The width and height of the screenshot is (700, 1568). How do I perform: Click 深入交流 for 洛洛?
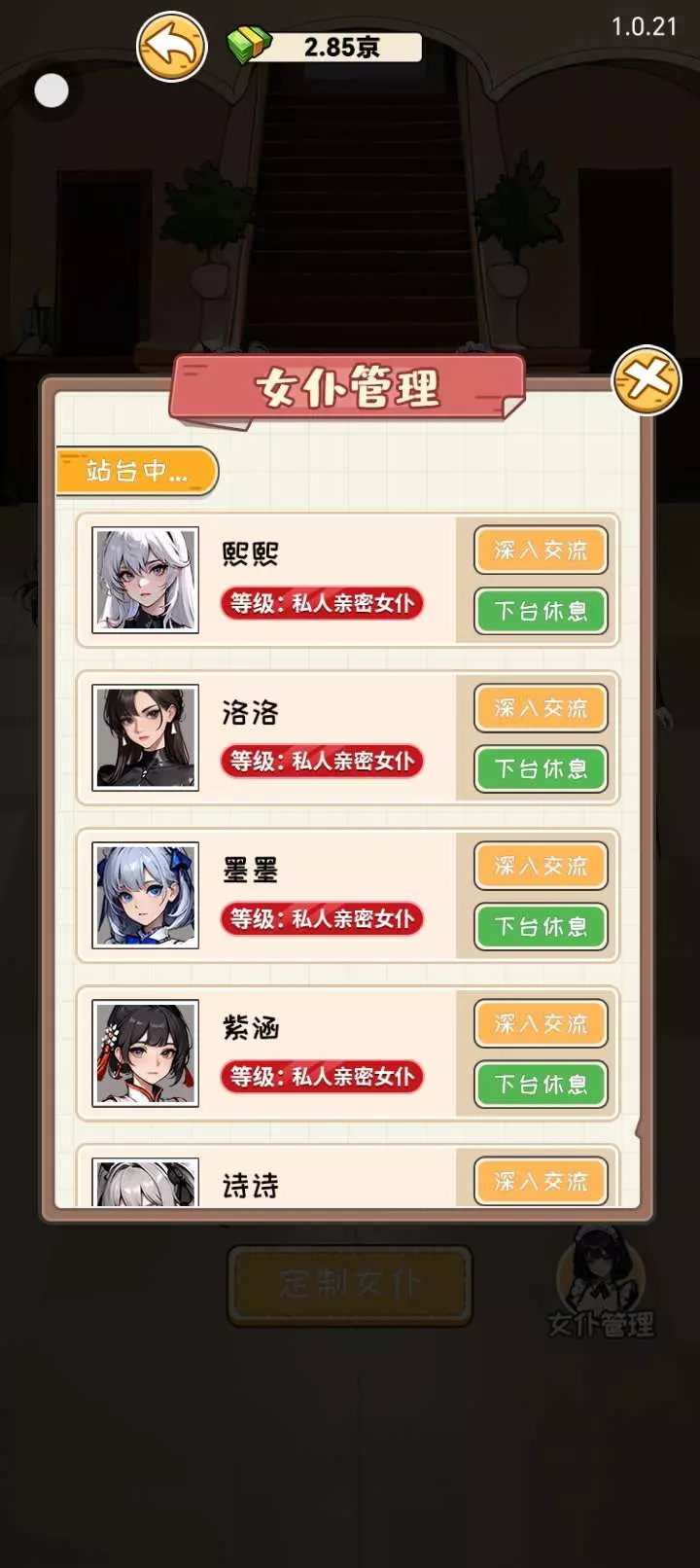pyautogui.click(x=541, y=708)
